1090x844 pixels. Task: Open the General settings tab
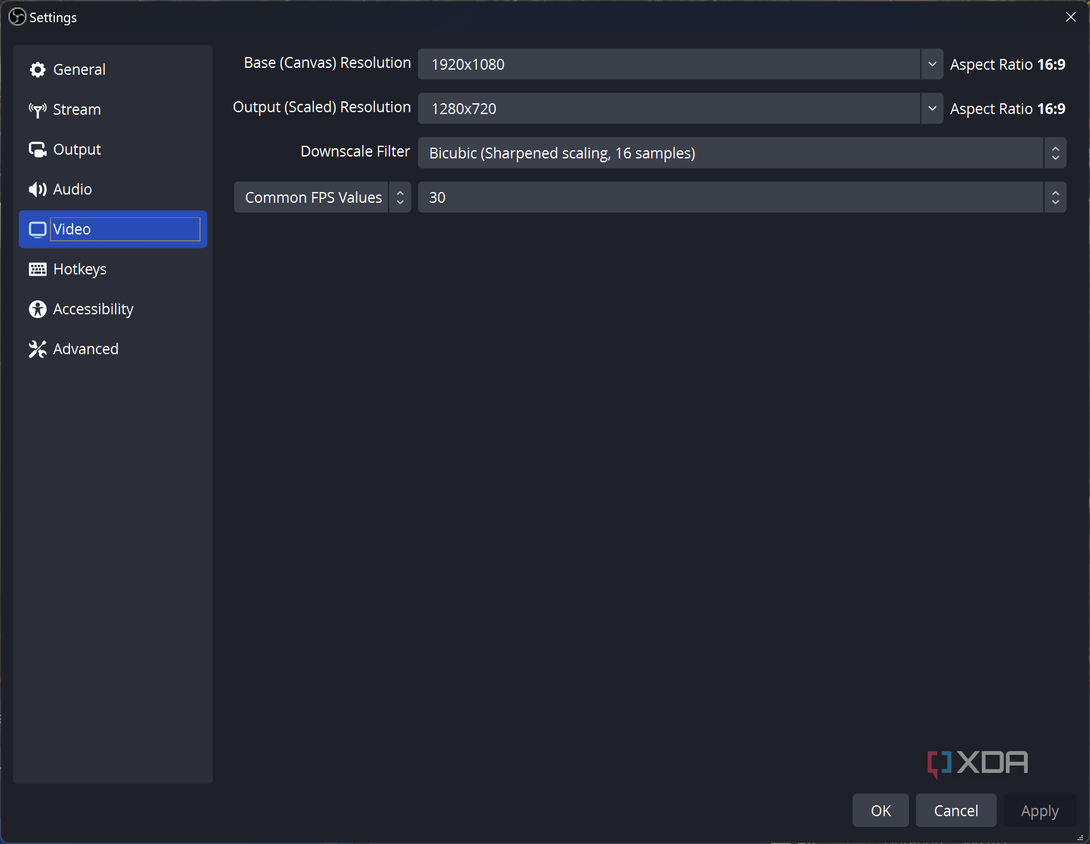click(113, 70)
